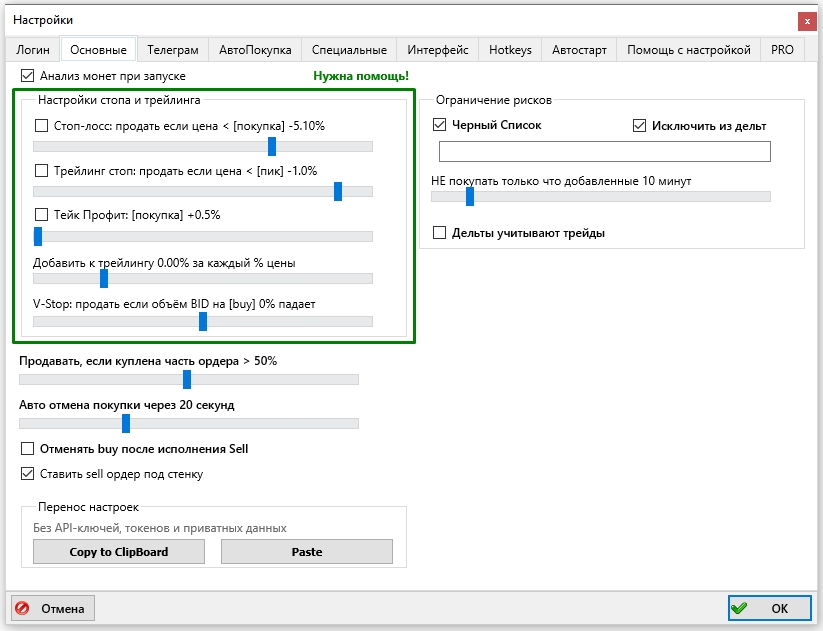Image resolution: width=823 pixels, height=631 pixels.
Task: Click the Добавить к трейлингу slider handle
Action: coord(104,279)
